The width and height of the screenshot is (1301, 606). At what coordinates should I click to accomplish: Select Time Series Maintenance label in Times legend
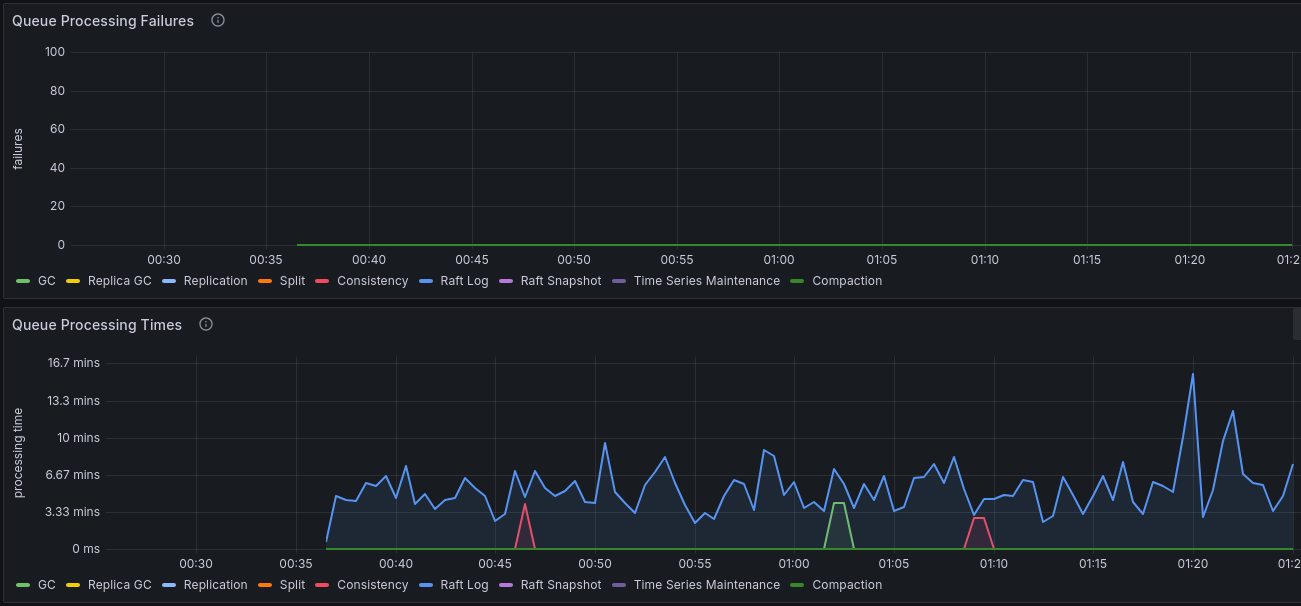(x=706, y=585)
